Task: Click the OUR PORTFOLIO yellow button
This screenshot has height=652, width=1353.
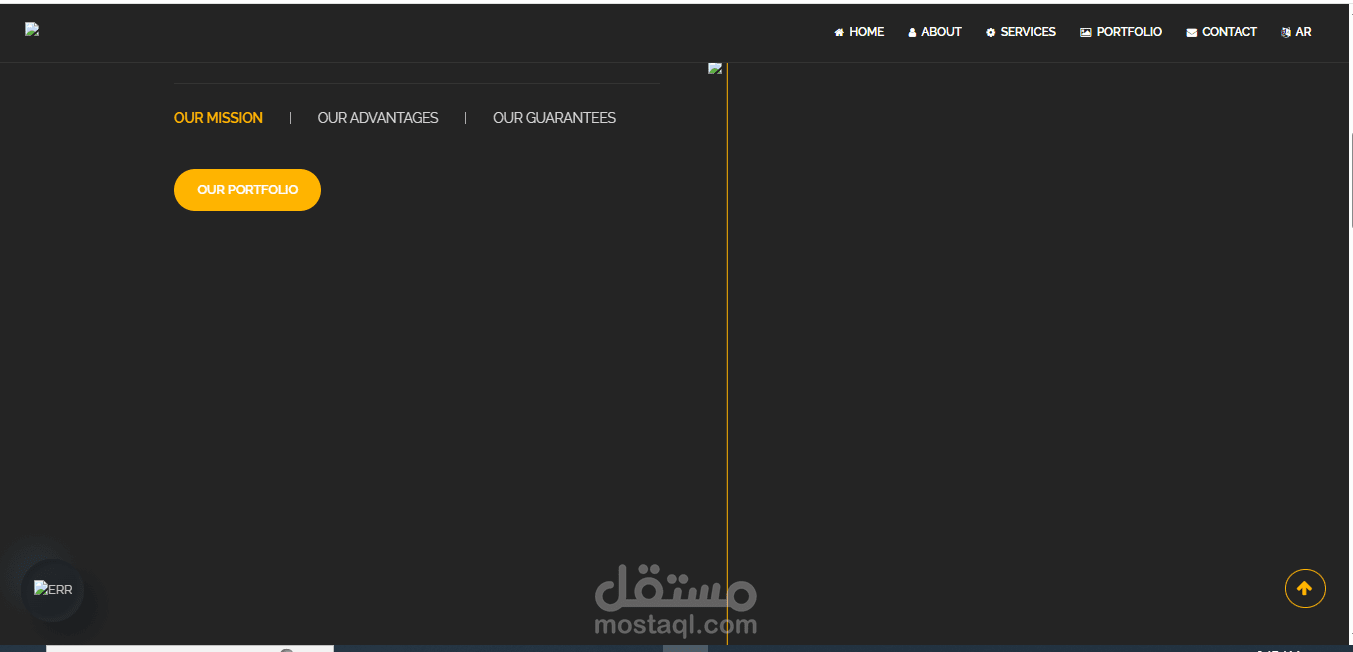Action: [x=247, y=190]
